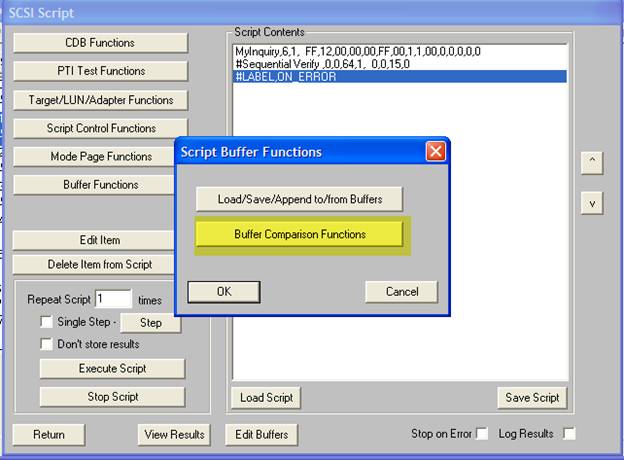Open Script Control Functions
624x460 pixels.
[100, 128]
